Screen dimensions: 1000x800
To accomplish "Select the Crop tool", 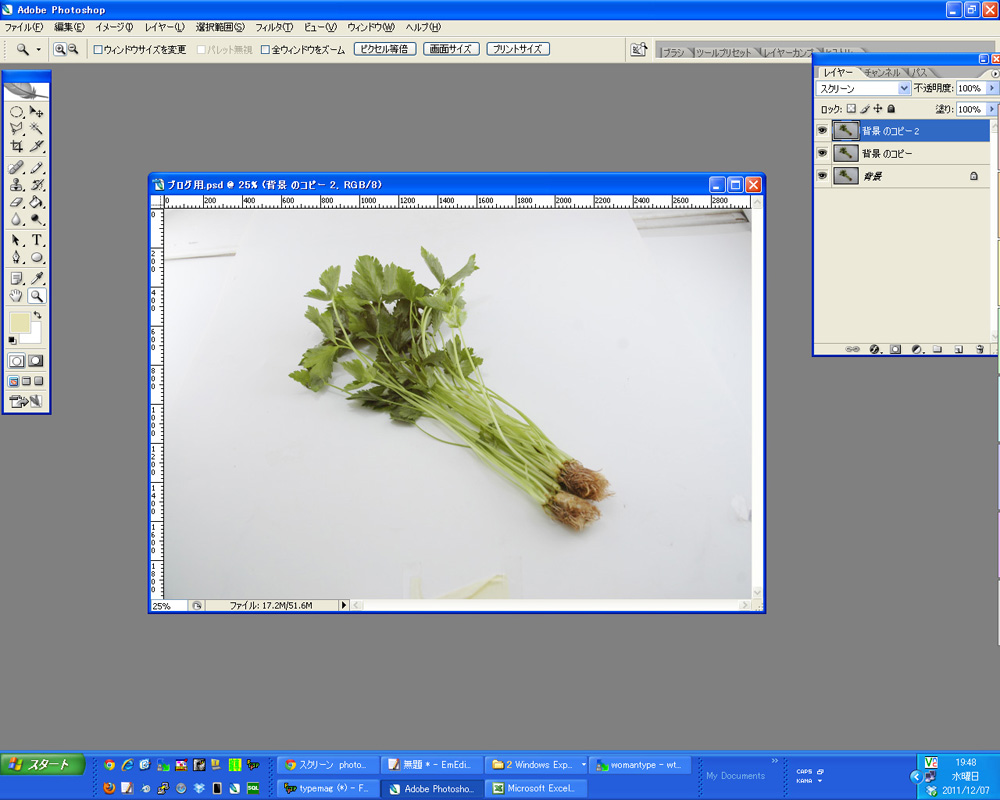I will 17,146.
